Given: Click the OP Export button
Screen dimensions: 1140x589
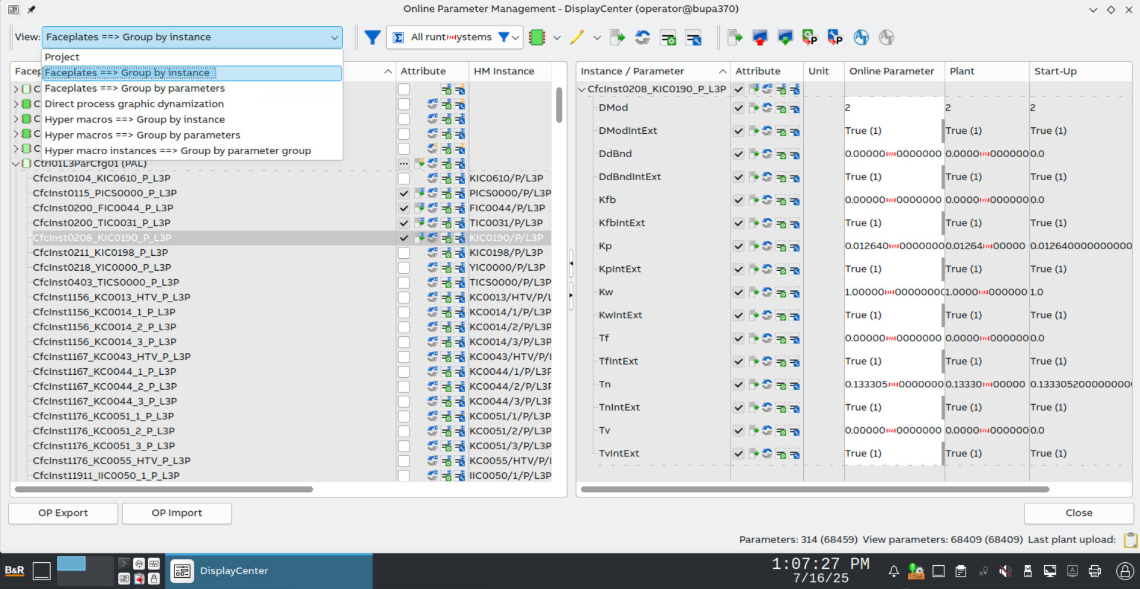Looking at the screenshot, I should tap(63, 513).
